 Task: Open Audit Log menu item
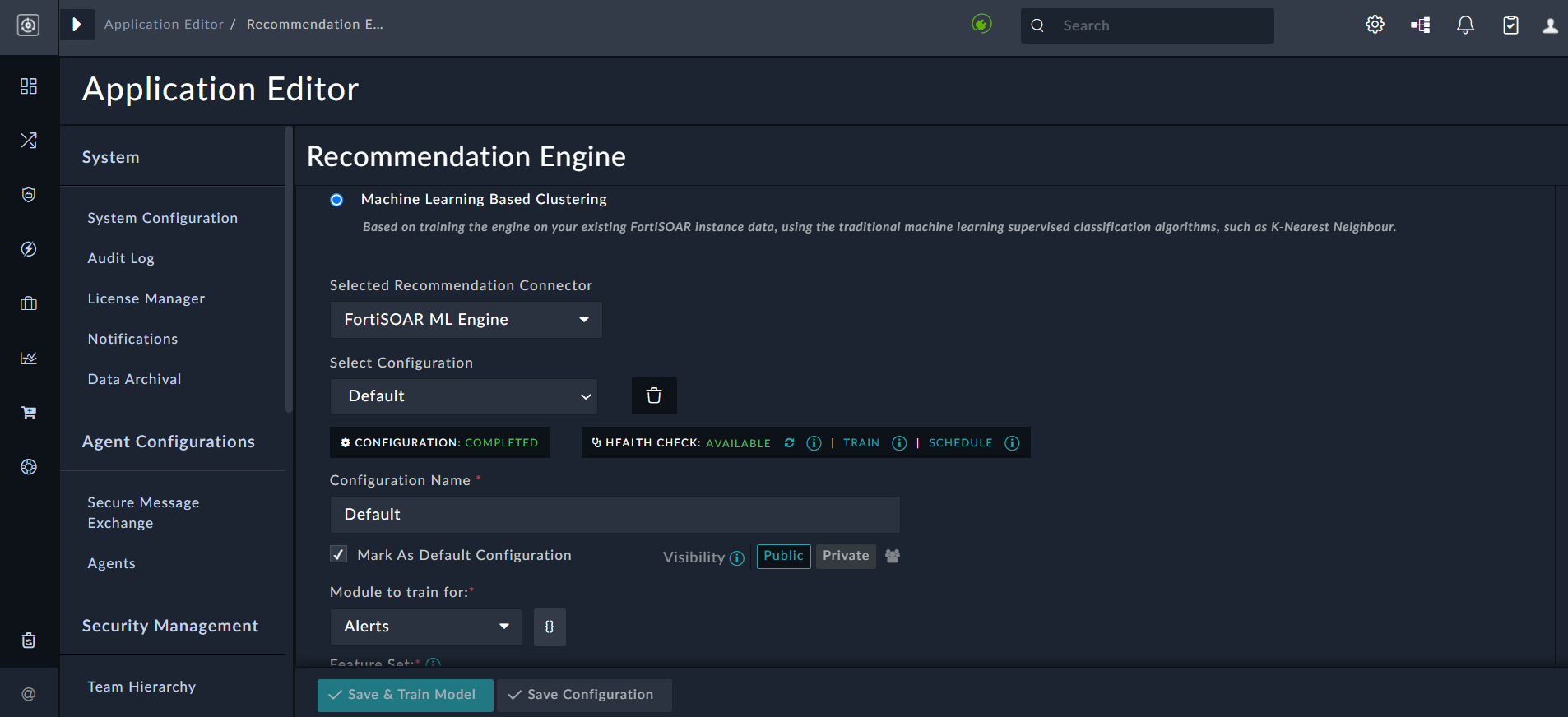(121, 258)
